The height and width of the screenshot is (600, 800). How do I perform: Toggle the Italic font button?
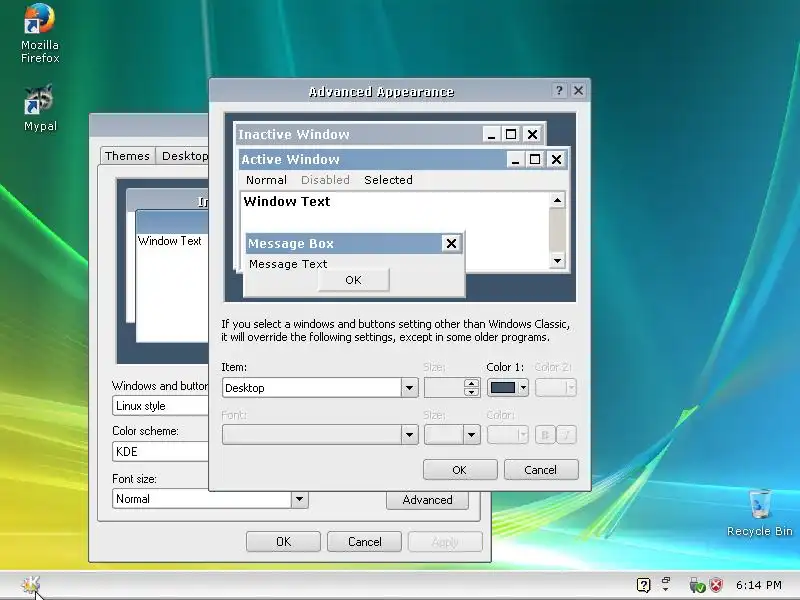coord(566,435)
